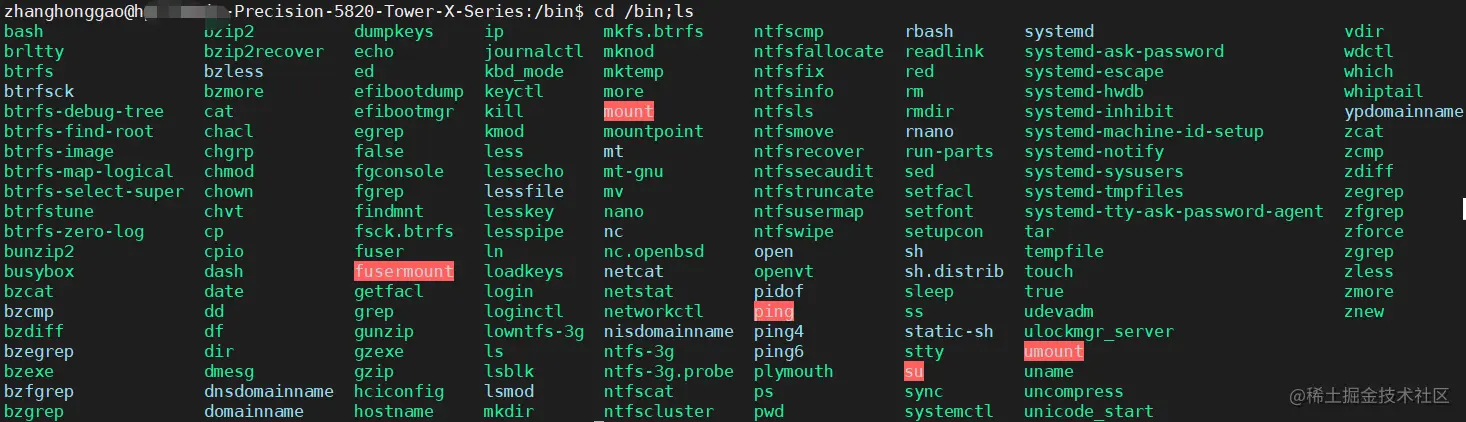Select the dnsdomainname filename
The height and width of the screenshot is (422, 1466).
pos(269,391)
